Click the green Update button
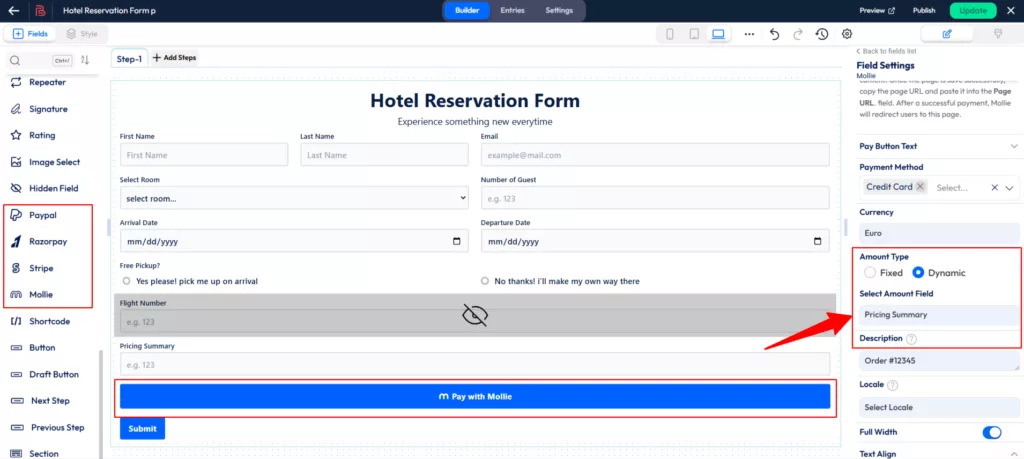This screenshot has height=459, width=1024. tap(972, 10)
